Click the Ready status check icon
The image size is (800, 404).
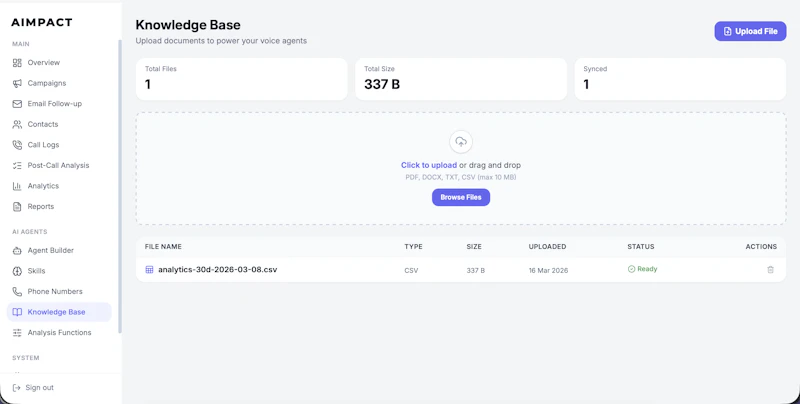[x=631, y=269]
